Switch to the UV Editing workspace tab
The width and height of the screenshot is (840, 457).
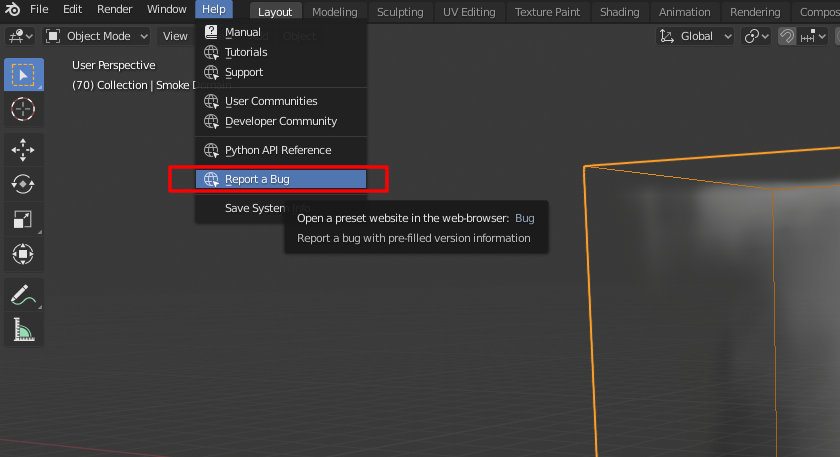[469, 12]
